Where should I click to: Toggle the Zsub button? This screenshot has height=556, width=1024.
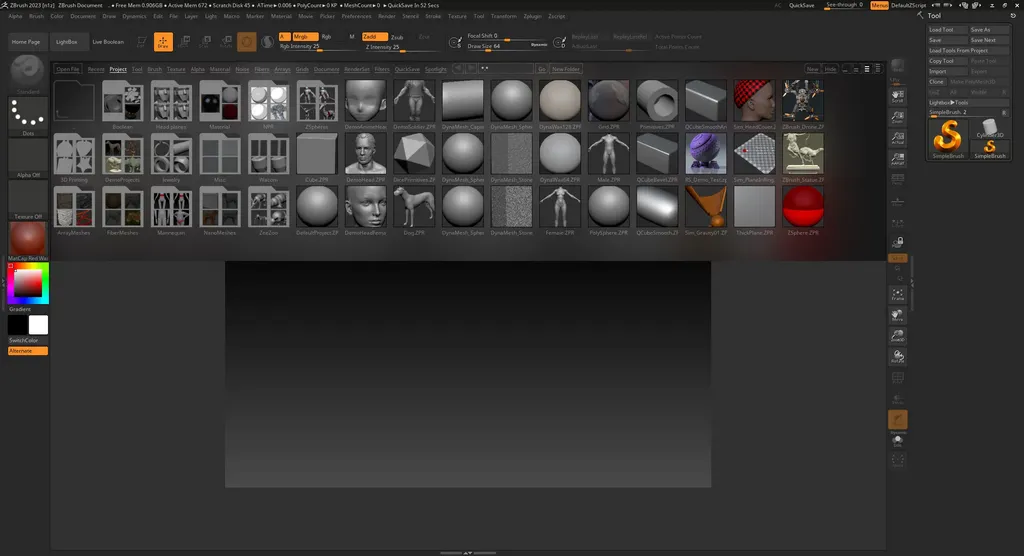click(x=397, y=37)
